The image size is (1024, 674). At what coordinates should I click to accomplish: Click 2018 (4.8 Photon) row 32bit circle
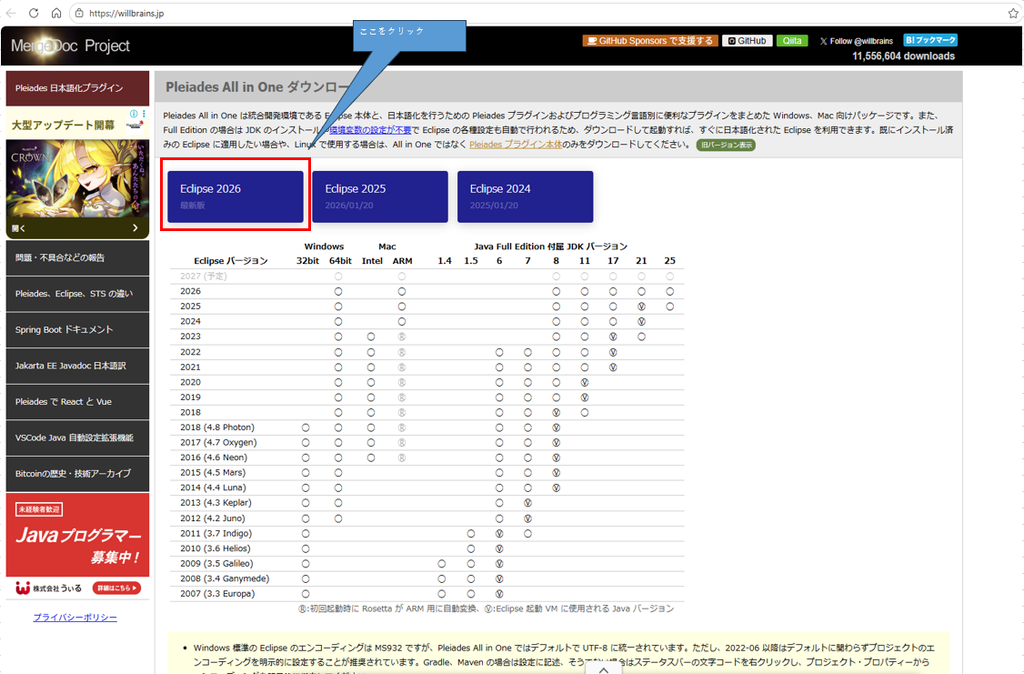tap(306, 427)
